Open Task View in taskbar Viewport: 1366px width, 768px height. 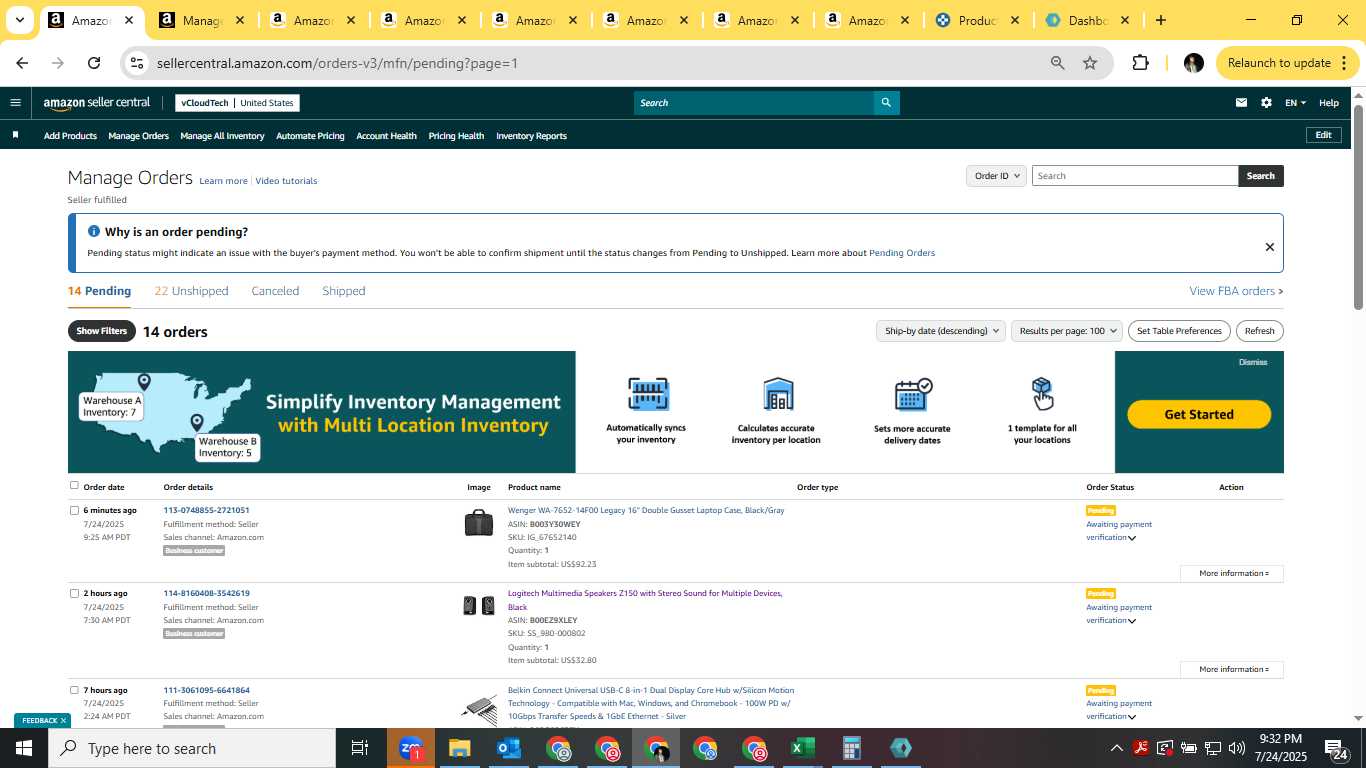(x=360, y=748)
